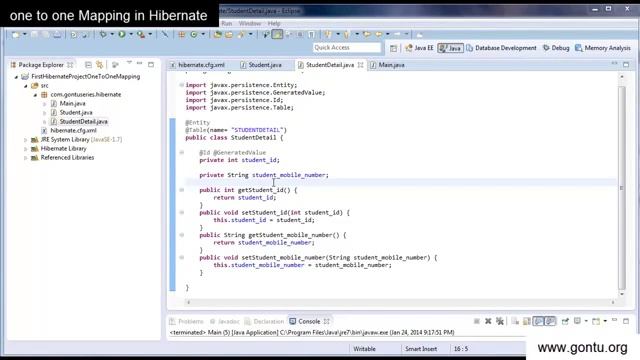The image size is (640, 360).
Task: Click the New Java Package icon
Action: tap(182, 35)
